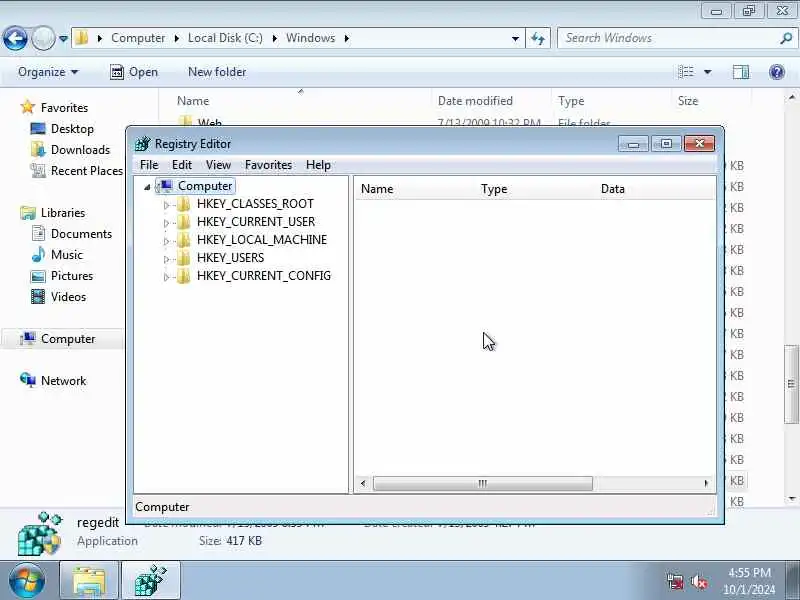This screenshot has height=600, width=800.
Task: Select the HKEY_CURRENT_USER folder icon
Action: click(x=184, y=222)
